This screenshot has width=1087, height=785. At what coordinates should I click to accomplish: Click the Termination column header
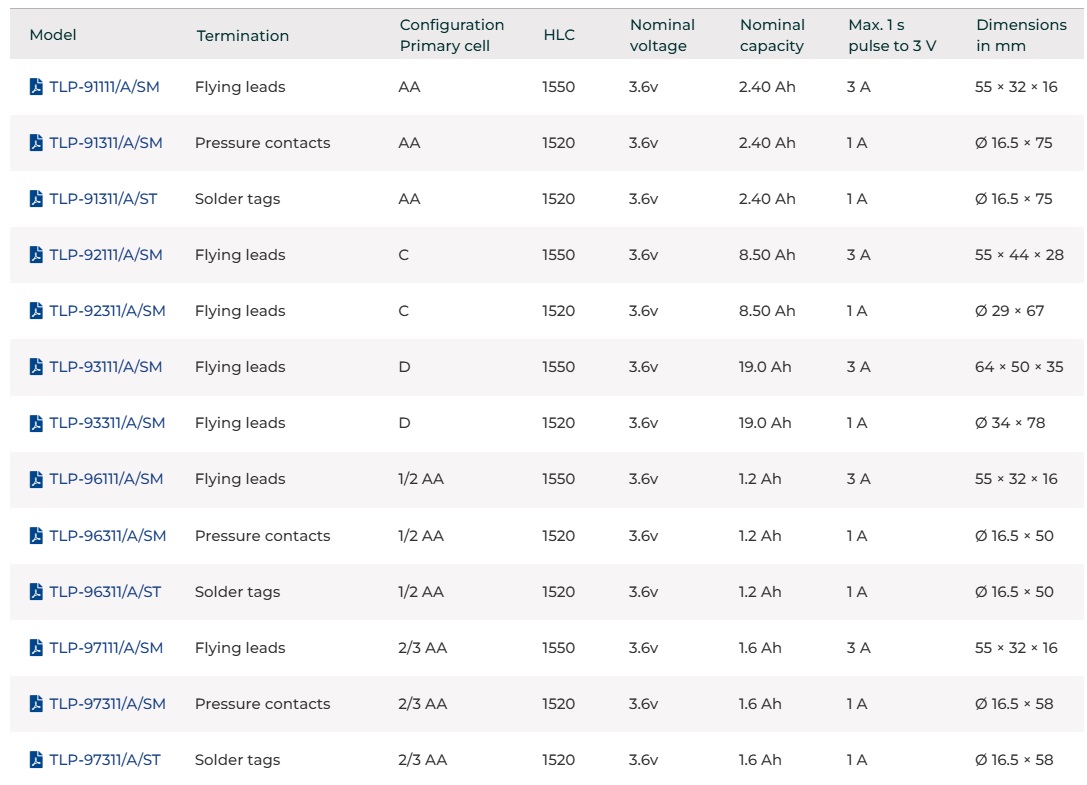point(242,36)
